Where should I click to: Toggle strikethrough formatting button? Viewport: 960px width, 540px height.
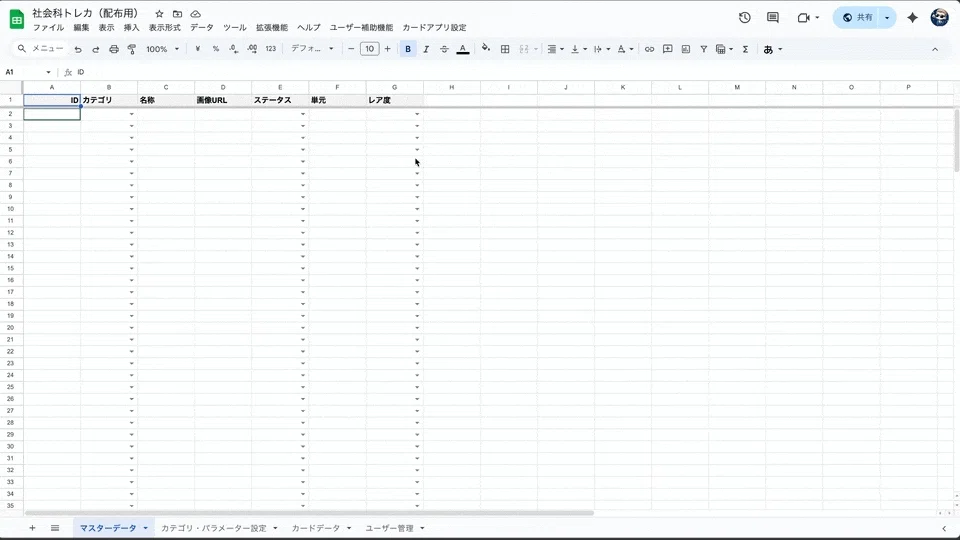point(444,49)
